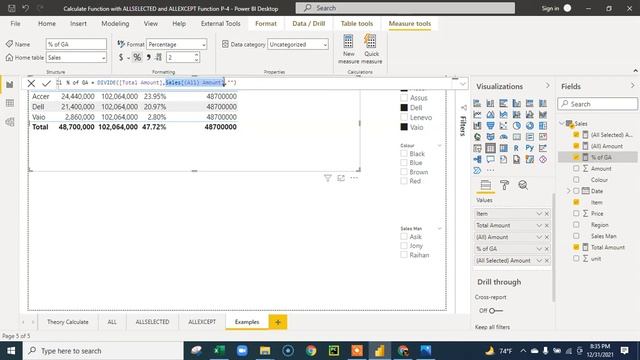Open the File menu
The image size is (640, 360).
pos(16,24)
